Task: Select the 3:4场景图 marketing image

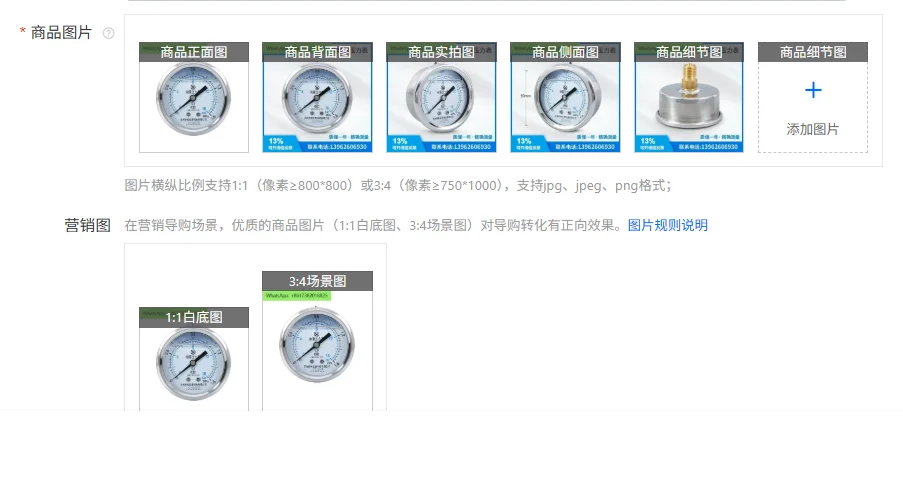Action: [x=317, y=341]
